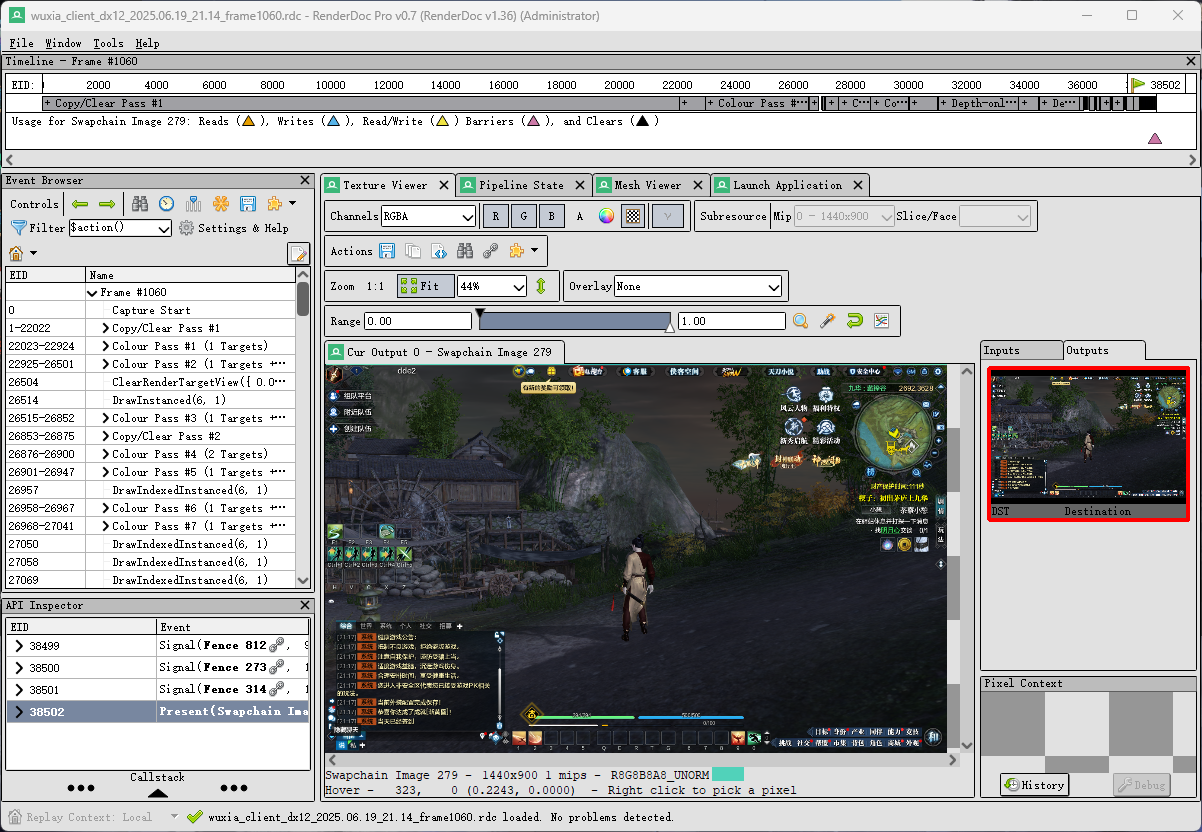Viewport: 1202px width, 832px height.
Task: Click the green flag at timeline end
Action: click(1138, 85)
